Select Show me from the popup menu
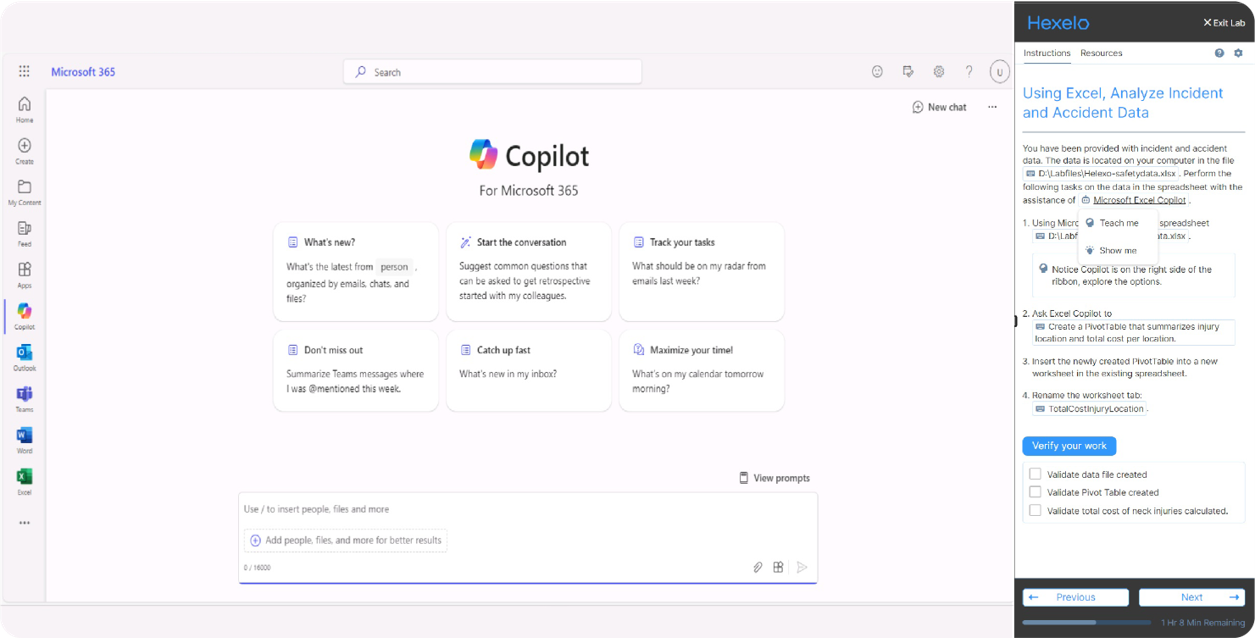This screenshot has width=1255, height=638. pos(1117,250)
